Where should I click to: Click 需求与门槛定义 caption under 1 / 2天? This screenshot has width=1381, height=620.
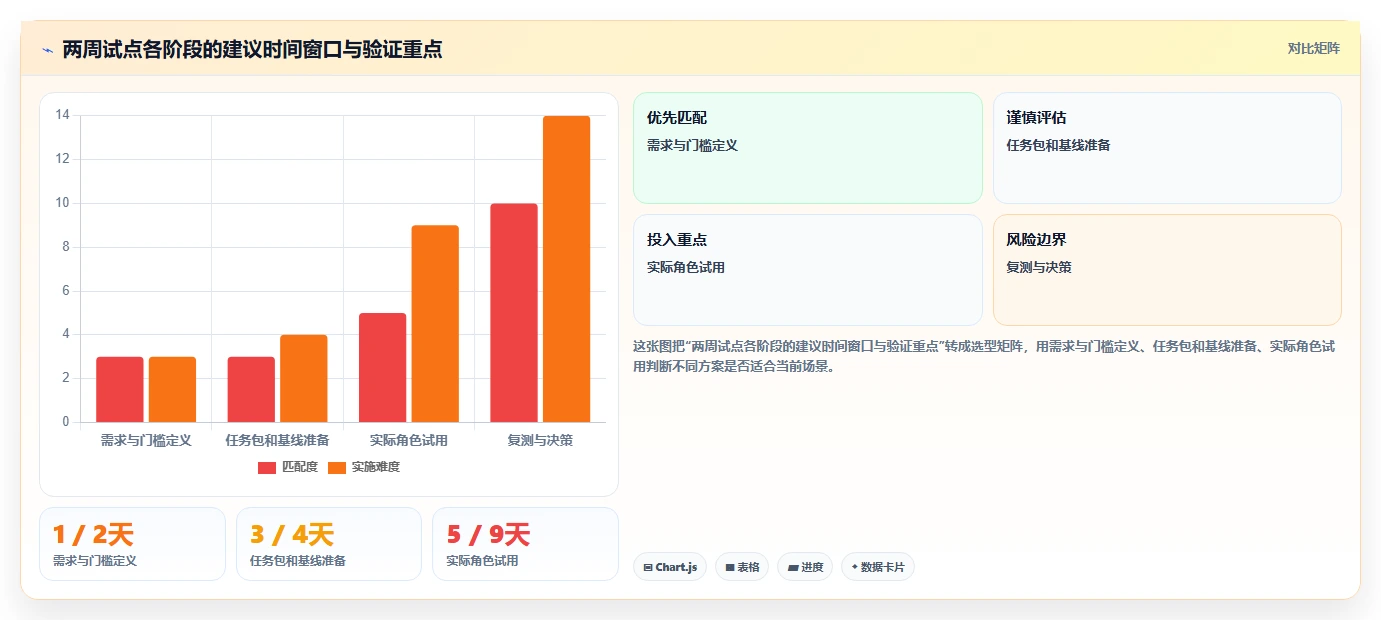pyautogui.click(x=95, y=561)
